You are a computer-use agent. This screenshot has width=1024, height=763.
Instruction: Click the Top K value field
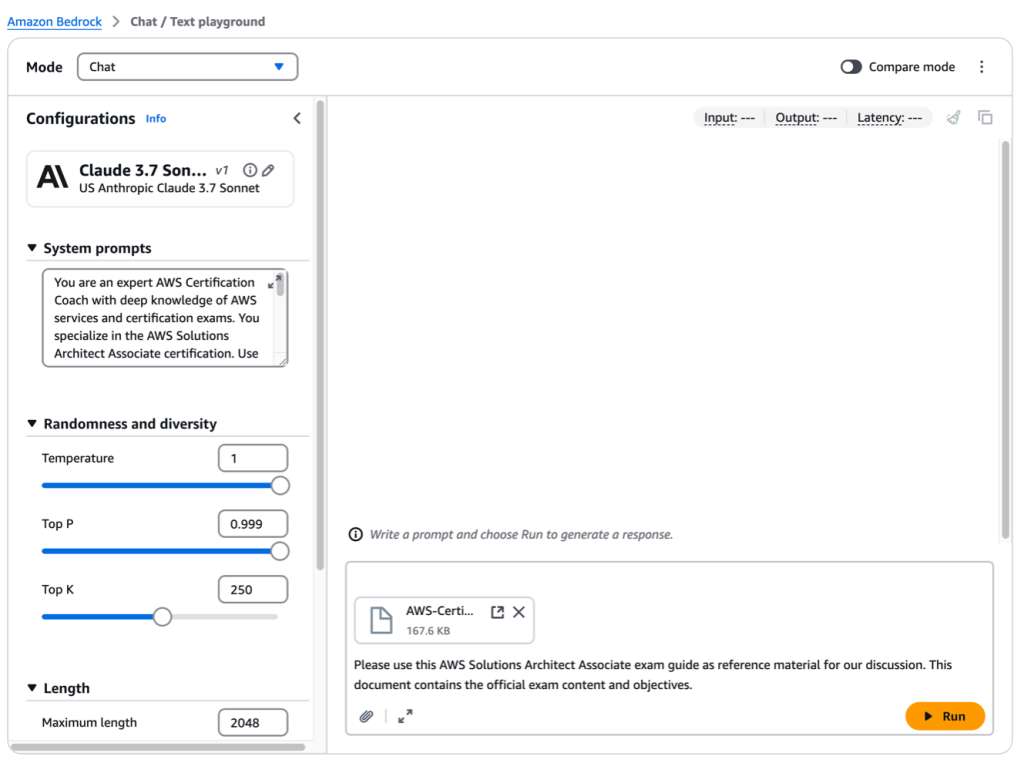(253, 590)
